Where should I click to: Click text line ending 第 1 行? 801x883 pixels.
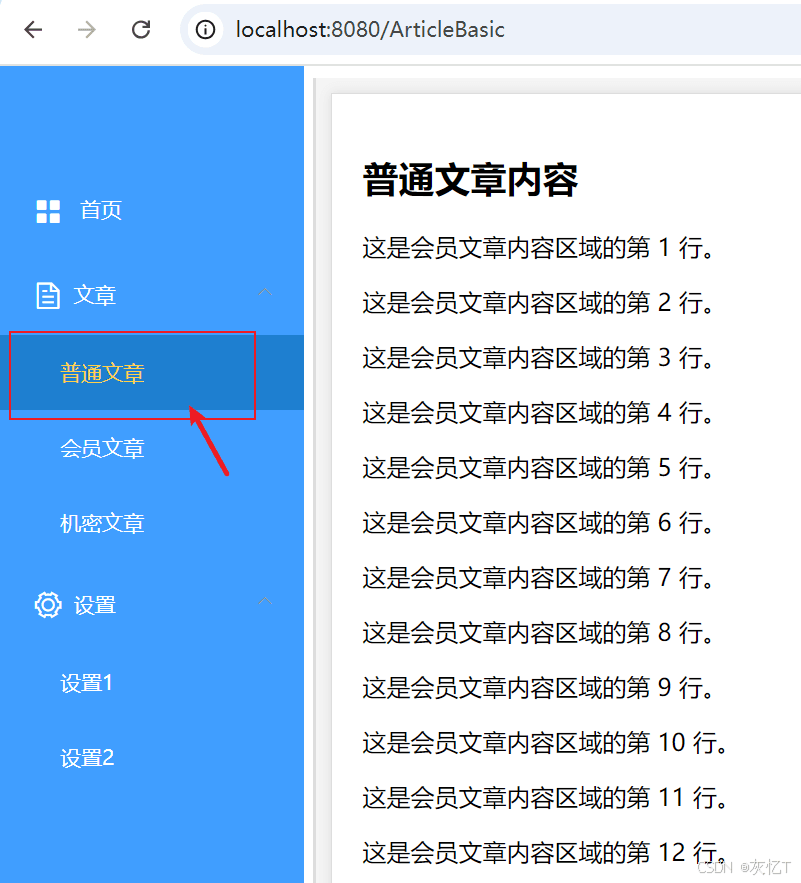538,248
